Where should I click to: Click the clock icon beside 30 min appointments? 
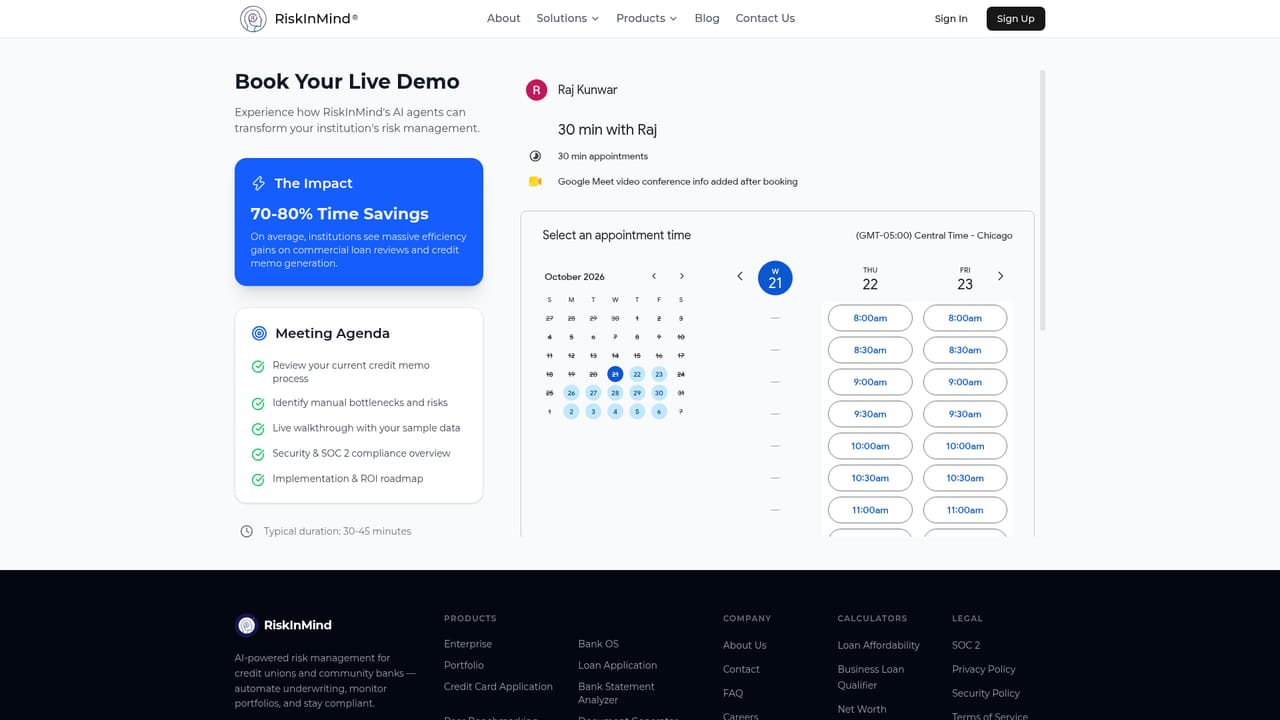[x=535, y=156]
